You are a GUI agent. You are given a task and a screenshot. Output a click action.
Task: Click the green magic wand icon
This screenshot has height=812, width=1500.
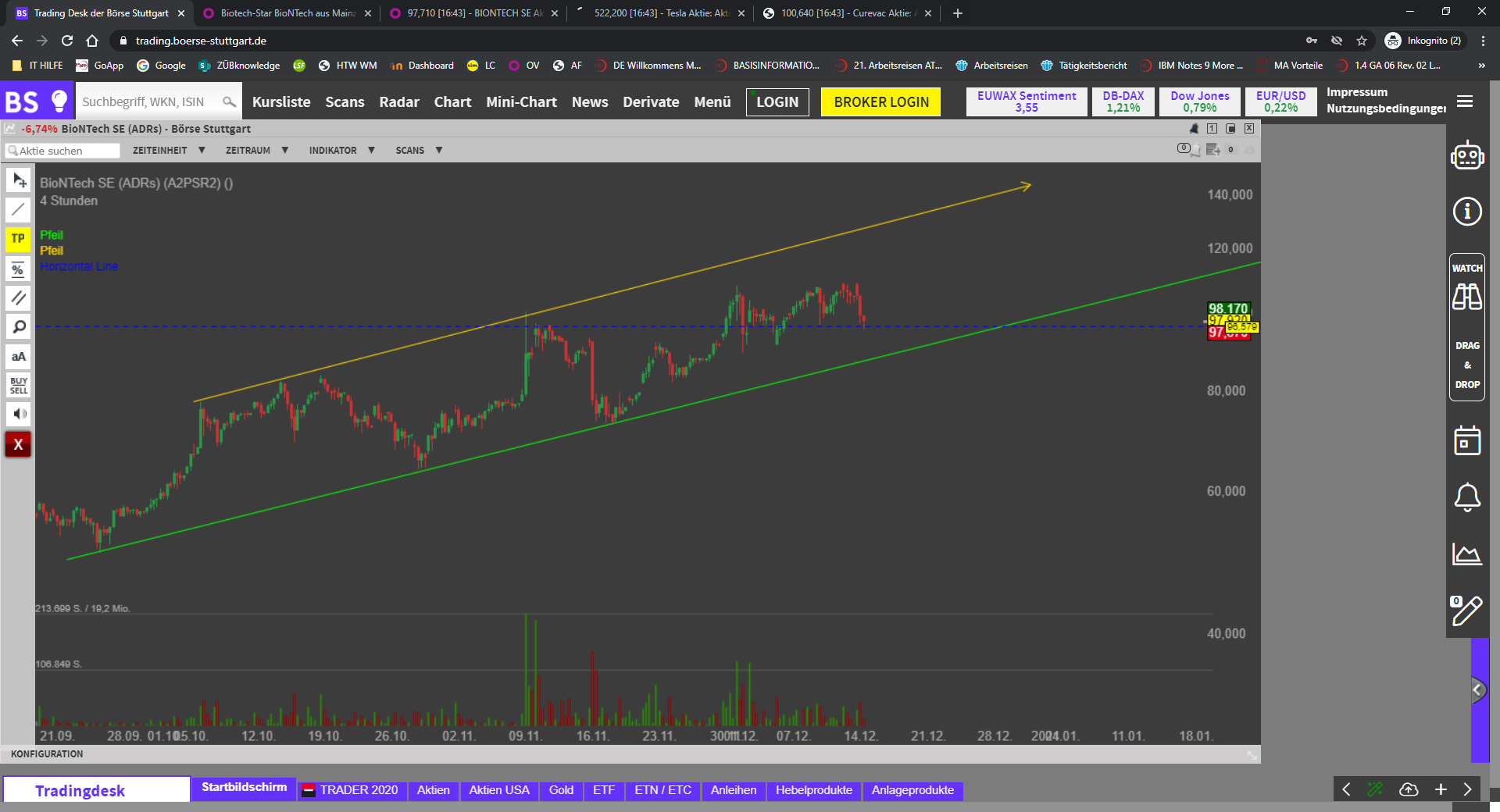click(x=1375, y=789)
